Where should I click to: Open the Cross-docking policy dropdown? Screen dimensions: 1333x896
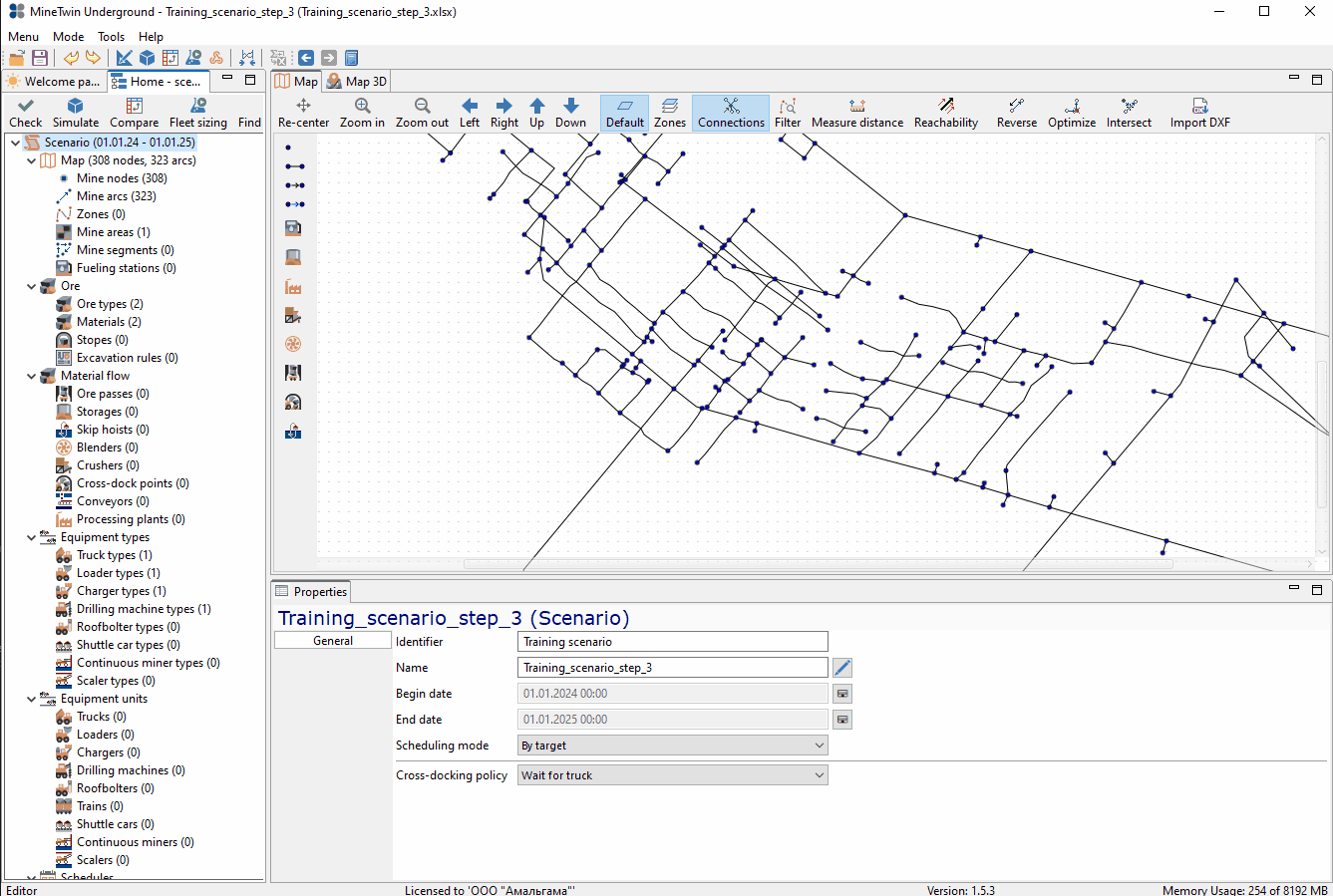click(673, 775)
